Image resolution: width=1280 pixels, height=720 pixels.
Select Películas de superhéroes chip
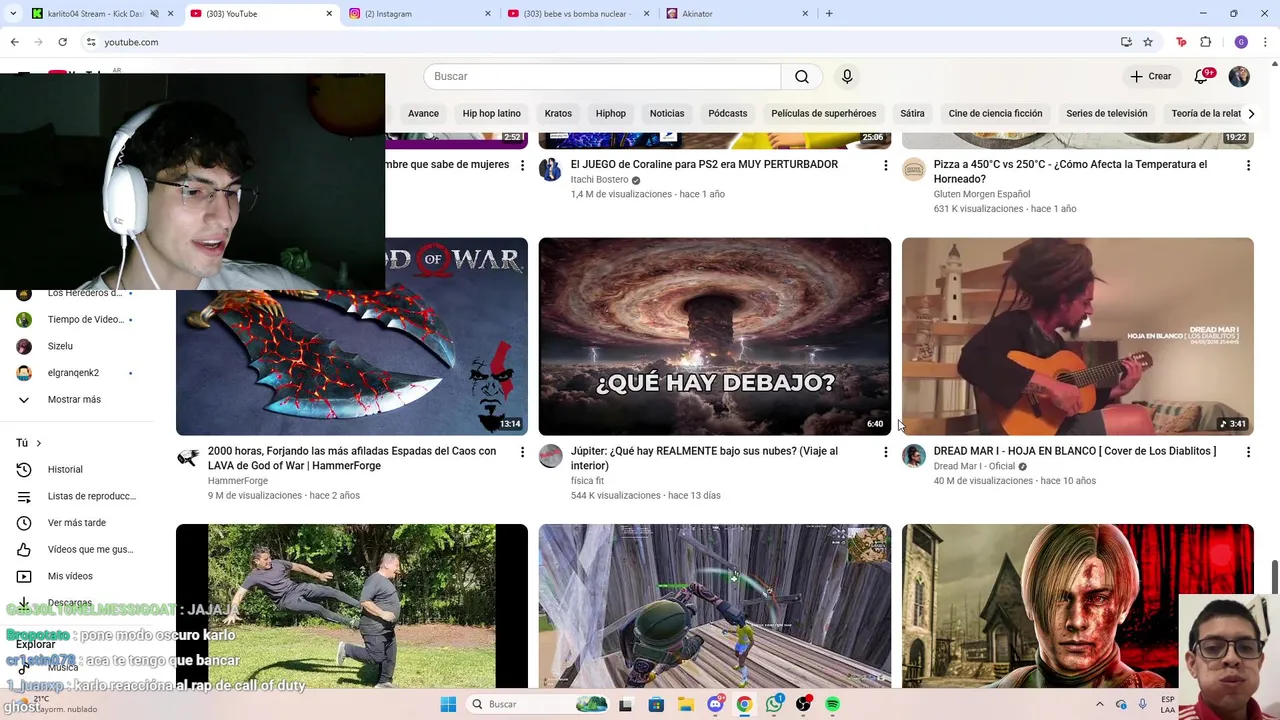[x=824, y=114]
